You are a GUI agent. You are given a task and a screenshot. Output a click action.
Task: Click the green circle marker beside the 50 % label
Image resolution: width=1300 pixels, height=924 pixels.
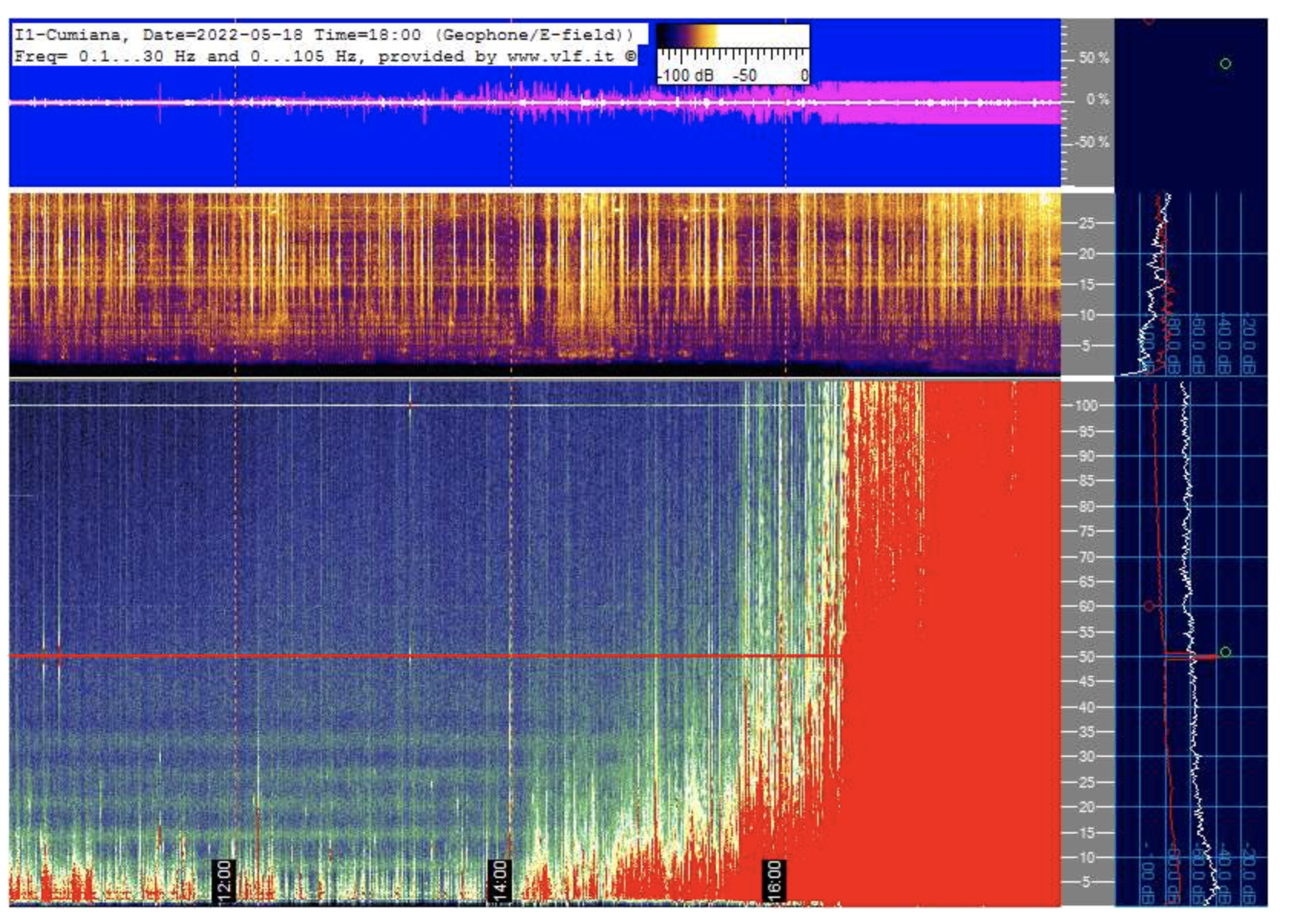(x=1225, y=64)
